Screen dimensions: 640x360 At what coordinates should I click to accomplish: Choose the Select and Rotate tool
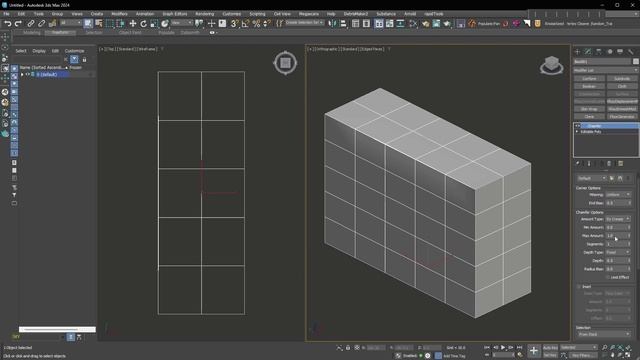(x=143, y=24)
